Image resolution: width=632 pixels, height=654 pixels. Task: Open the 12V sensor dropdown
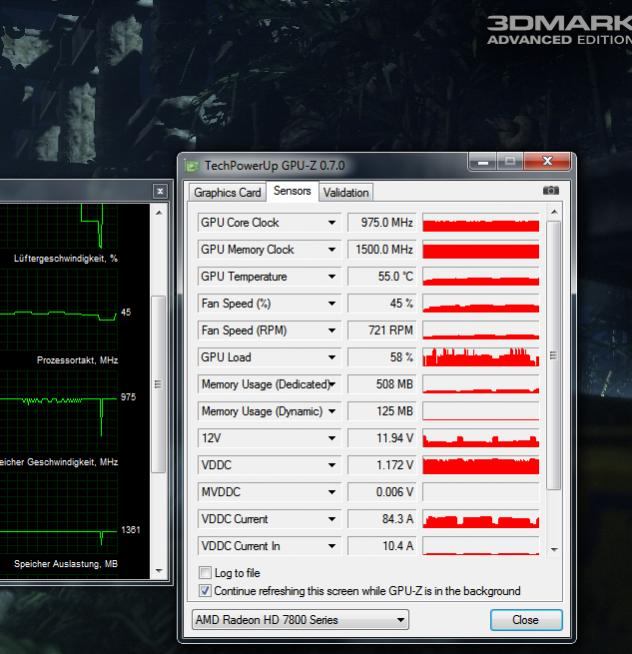[x=332, y=438]
